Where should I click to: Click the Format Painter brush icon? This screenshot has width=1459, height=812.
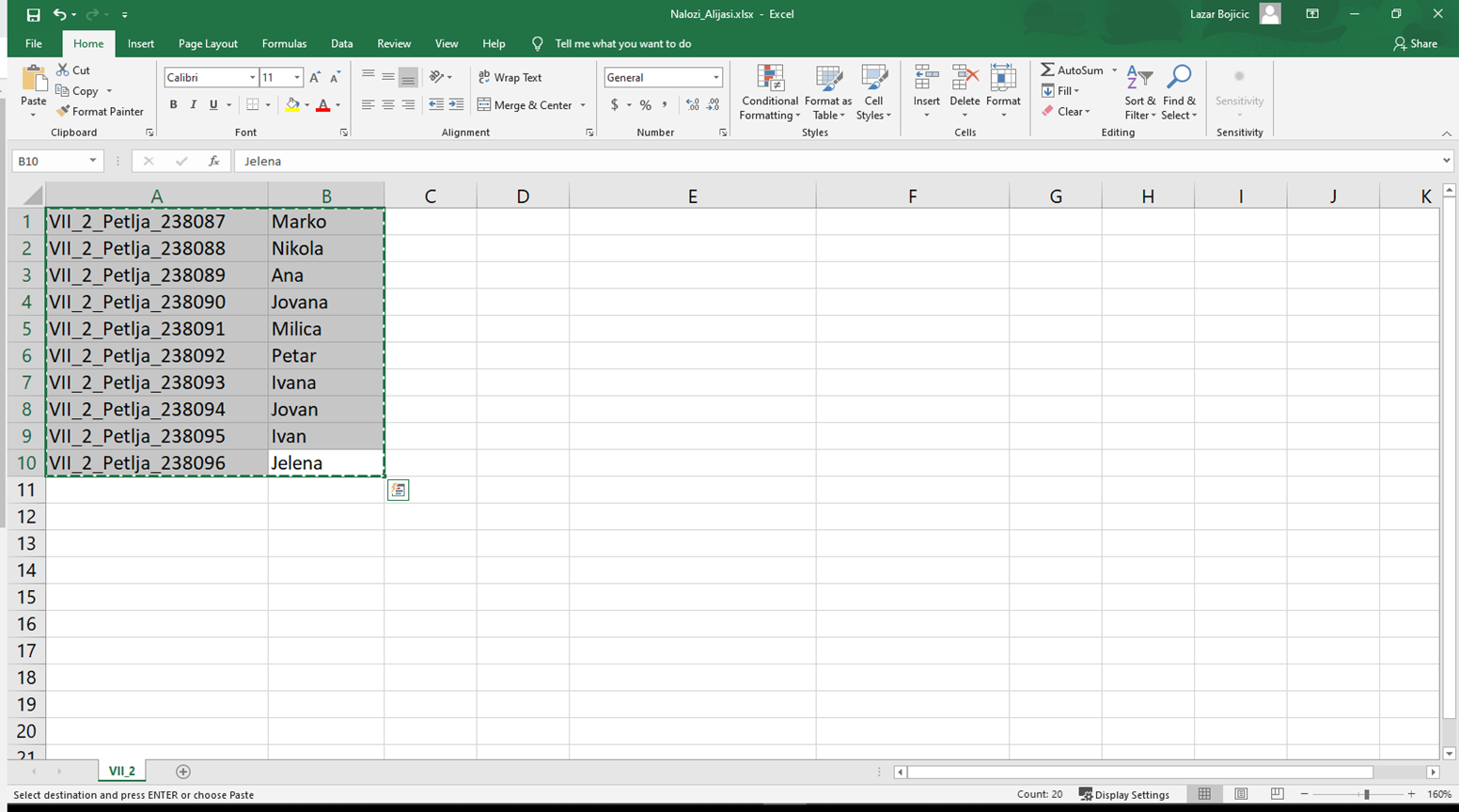click(x=63, y=112)
